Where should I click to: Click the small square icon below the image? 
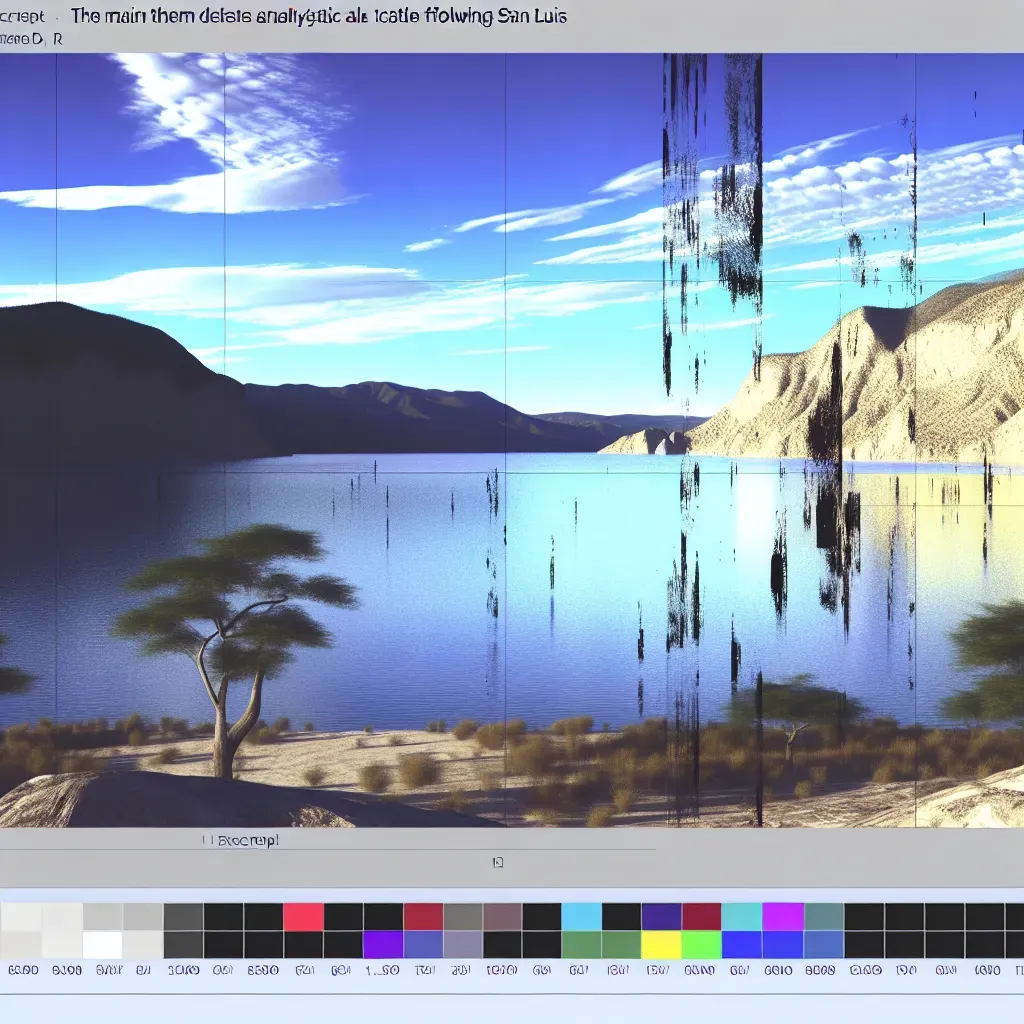(x=498, y=863)
